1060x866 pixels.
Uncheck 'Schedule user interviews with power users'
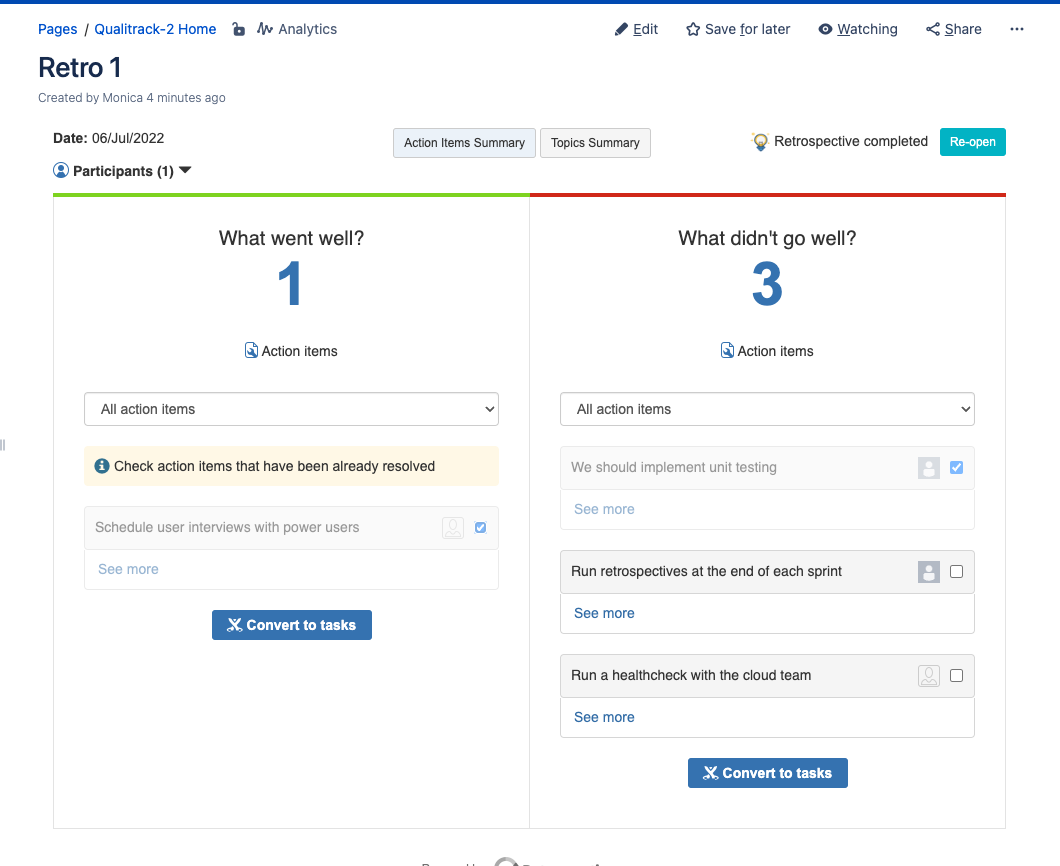click(481, 527)
